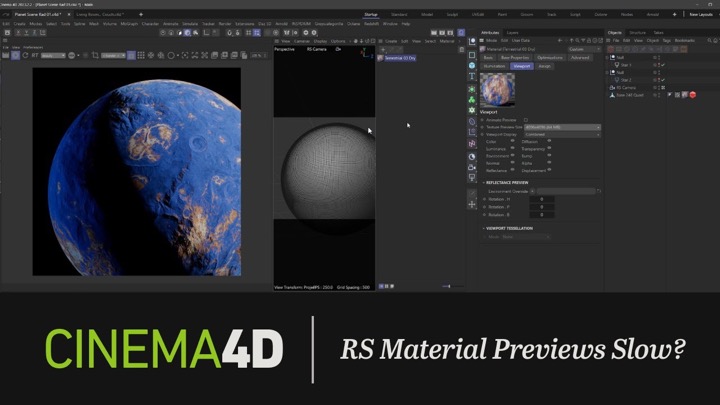Image resolution: width=720 pixels, height=405 pixels.
Task: Toggle the Star 1 enable checkmark
Action: coord(663,65)
